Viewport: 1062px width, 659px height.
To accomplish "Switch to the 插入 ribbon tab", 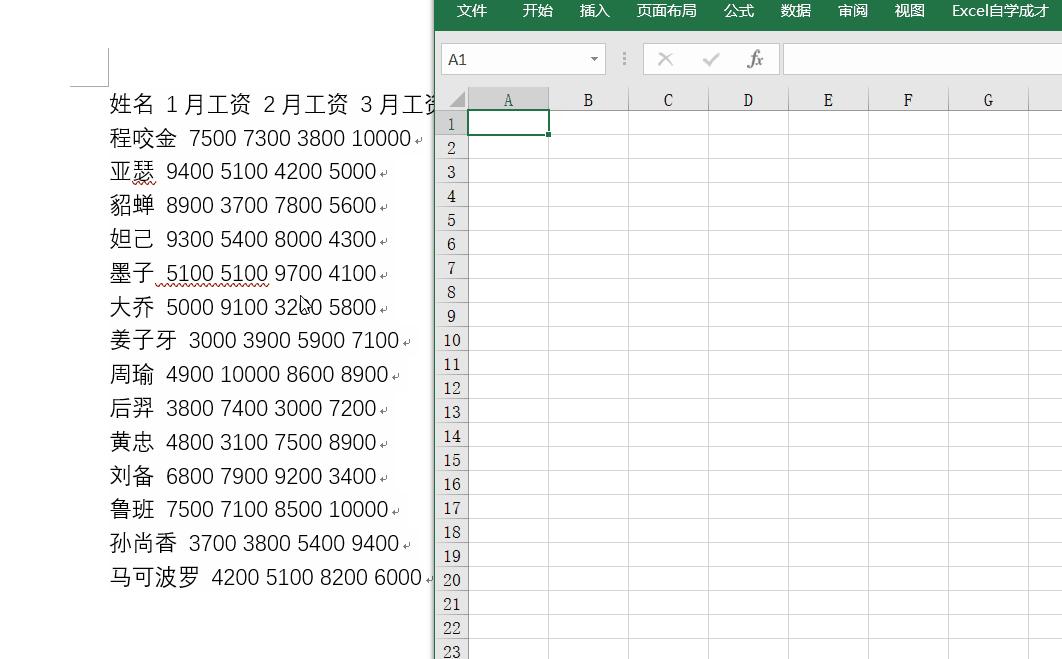I will 594,12.
